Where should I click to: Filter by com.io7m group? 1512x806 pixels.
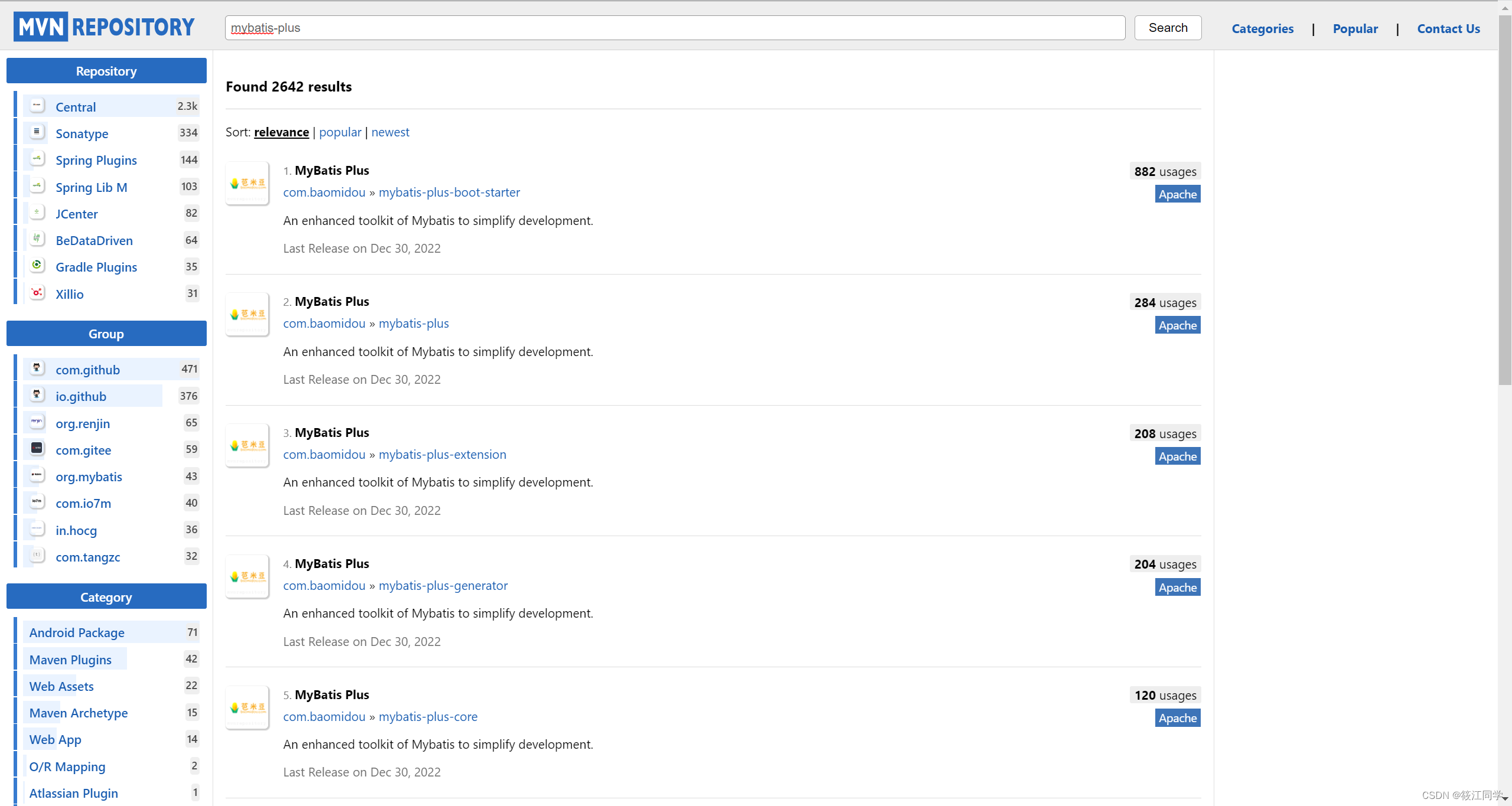click(83, 503)
